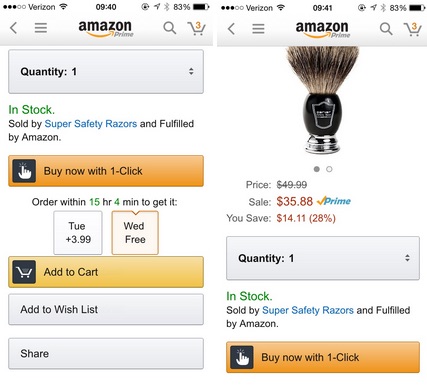Click Add to Cart button
The height and width of the screenshot is (388, 427).
(106, 272)
